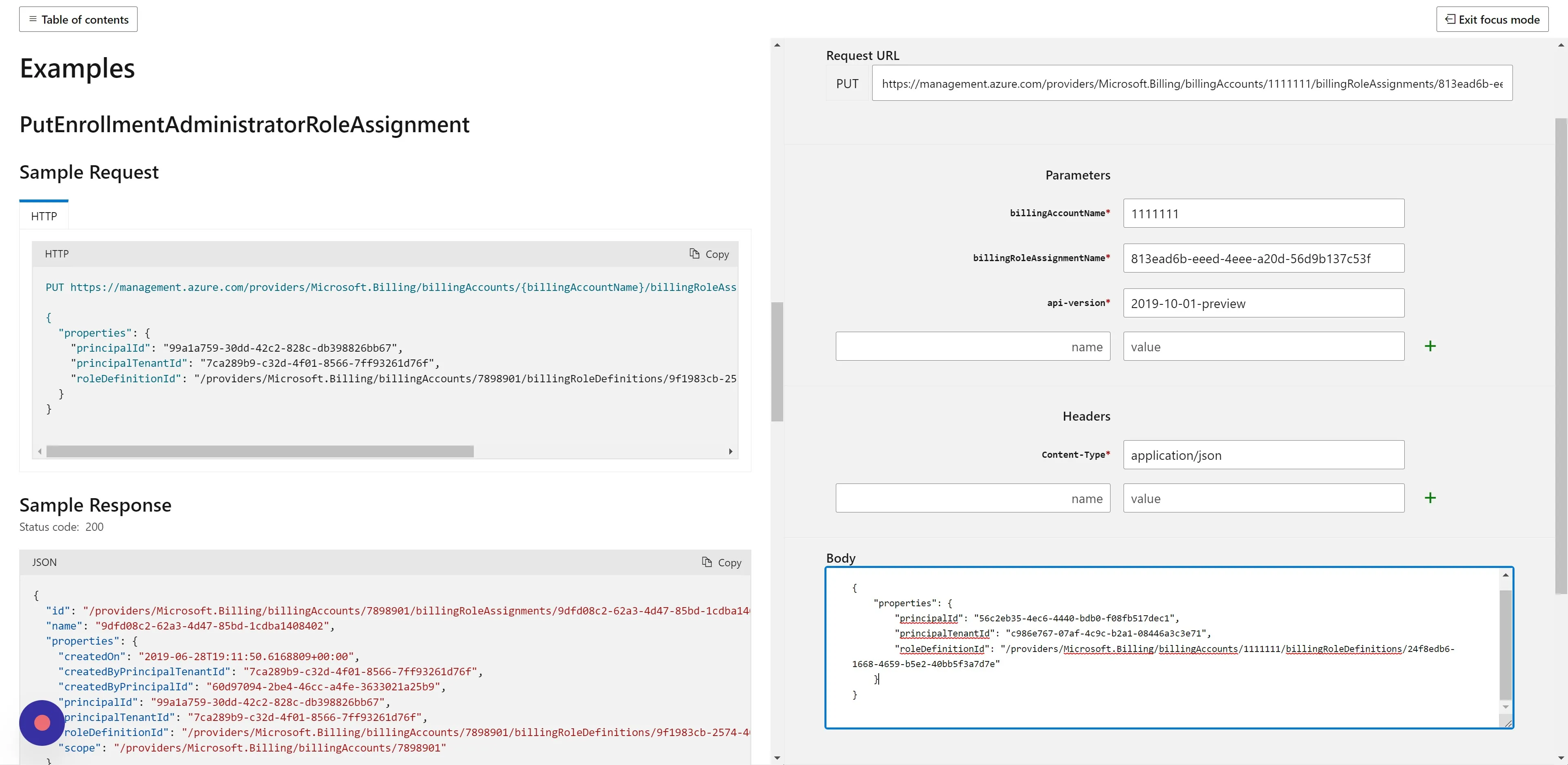Screen dimensions: 1568x765
Task: Open the Table of contents menu
Action: [78, 20]
